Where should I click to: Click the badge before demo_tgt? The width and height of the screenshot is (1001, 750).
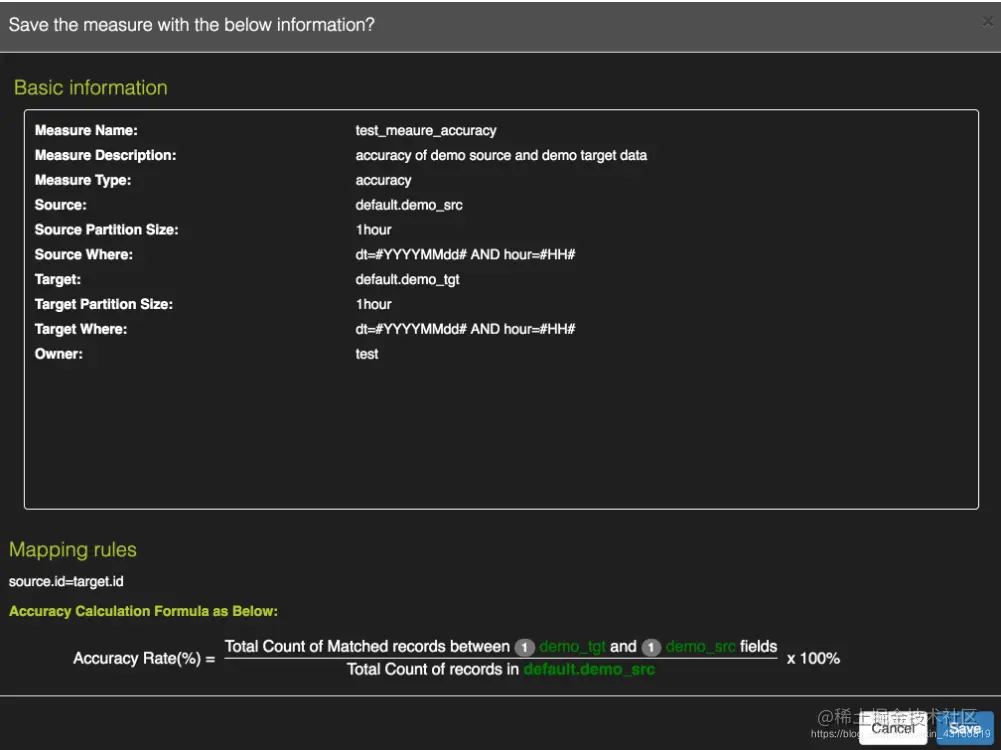(x=524, y=647)
